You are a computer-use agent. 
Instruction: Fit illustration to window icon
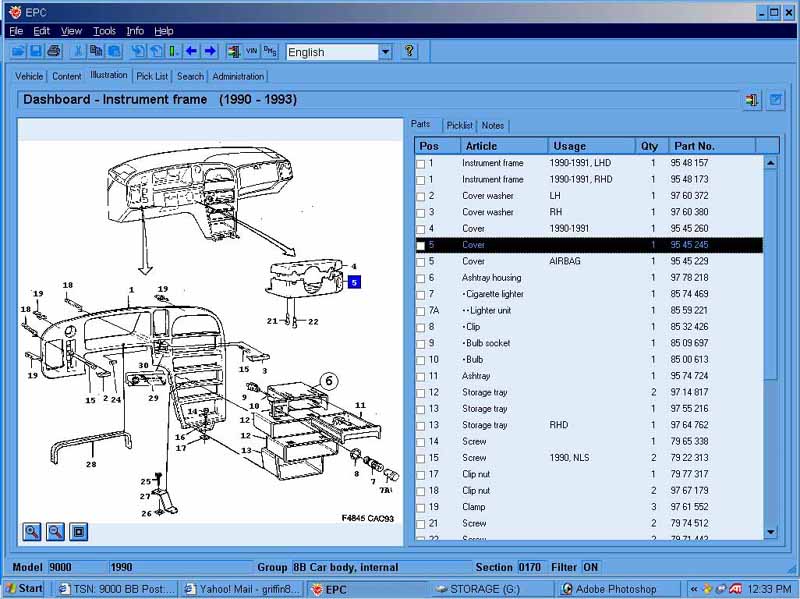pyautogui.click(x=79, y=532)
